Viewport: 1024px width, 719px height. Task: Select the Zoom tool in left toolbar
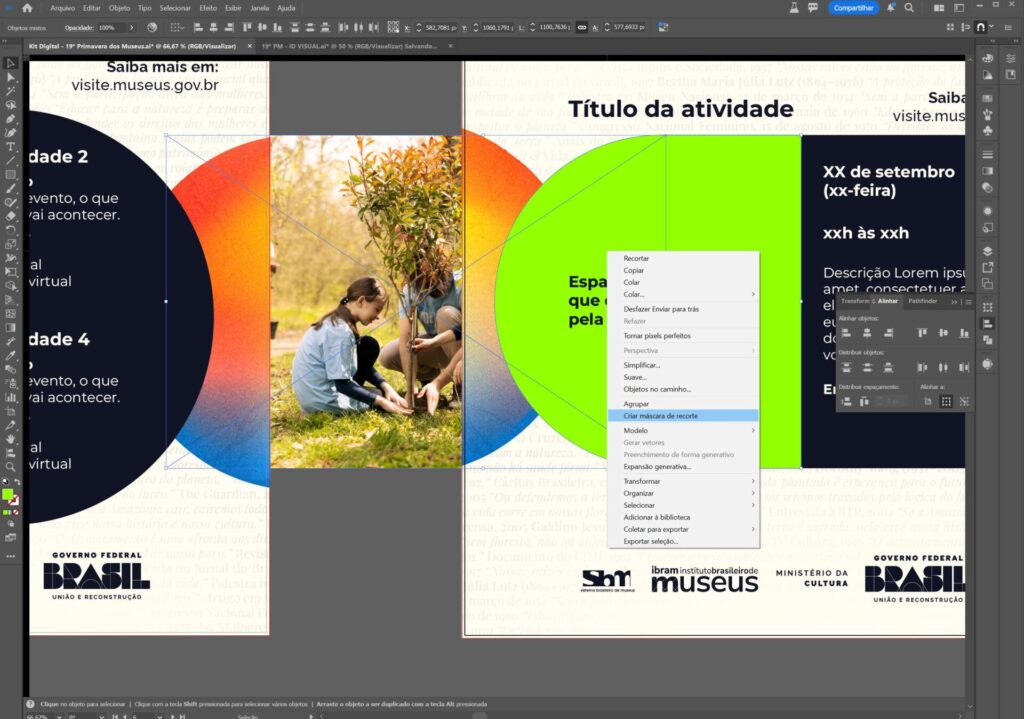(x=11, y=466)
